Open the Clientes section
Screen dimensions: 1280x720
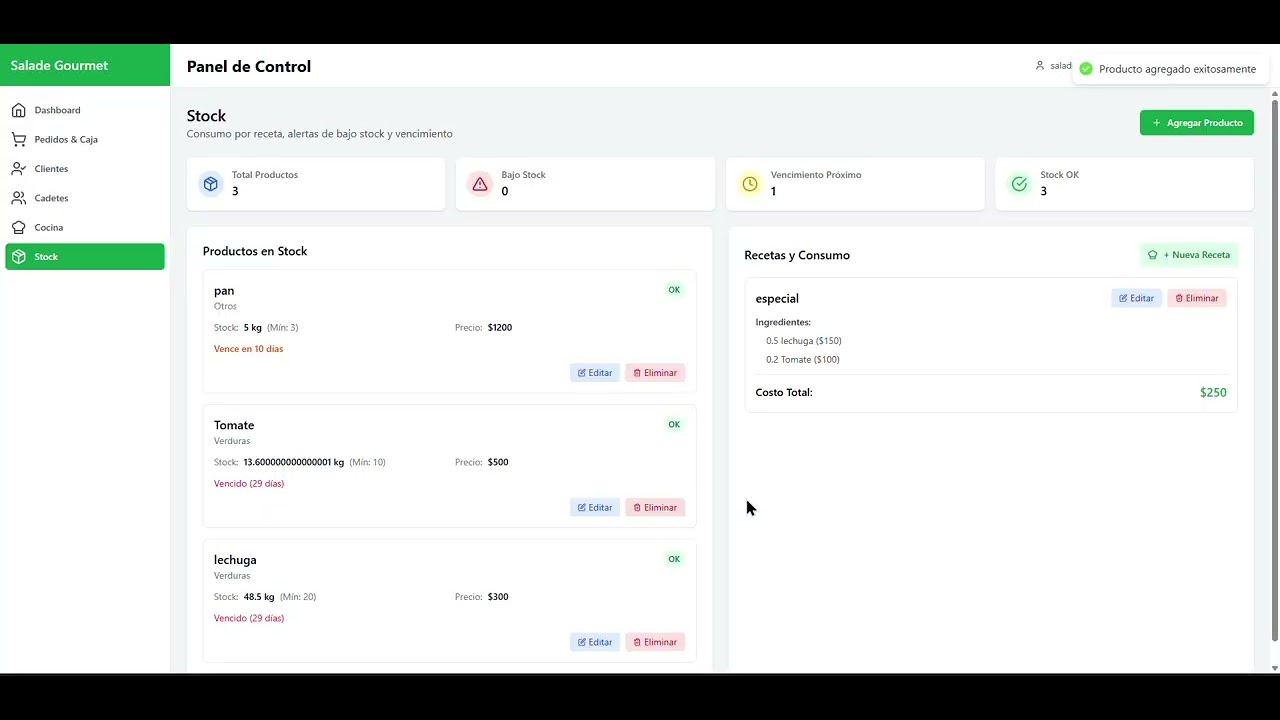pyautogui.click(x=85, y=169)
